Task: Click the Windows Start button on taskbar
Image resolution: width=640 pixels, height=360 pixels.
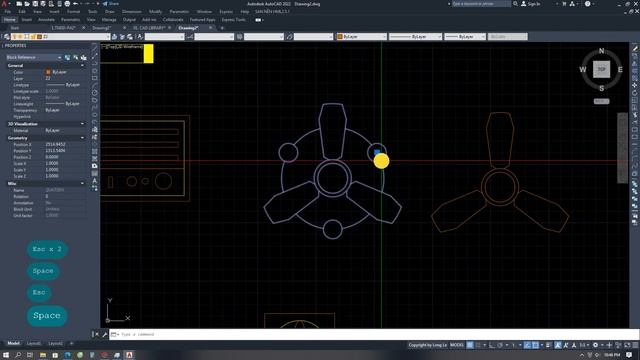Action: tap(6, 355)
